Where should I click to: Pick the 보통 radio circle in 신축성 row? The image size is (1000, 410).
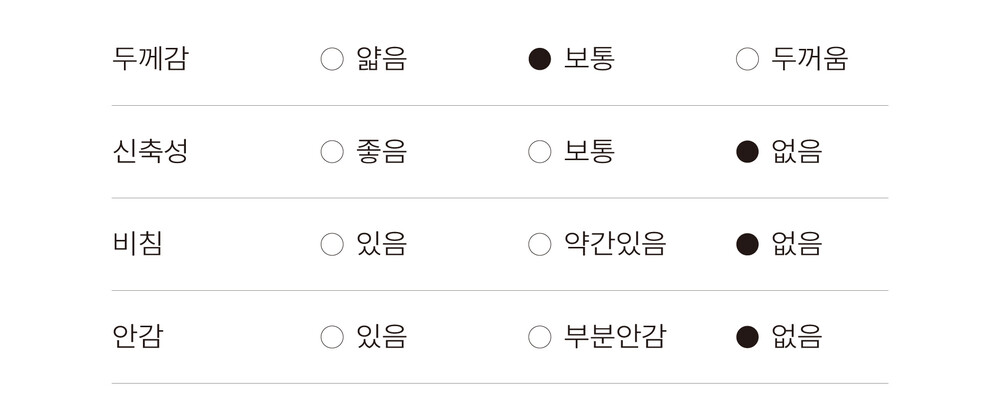pos(540,152)
